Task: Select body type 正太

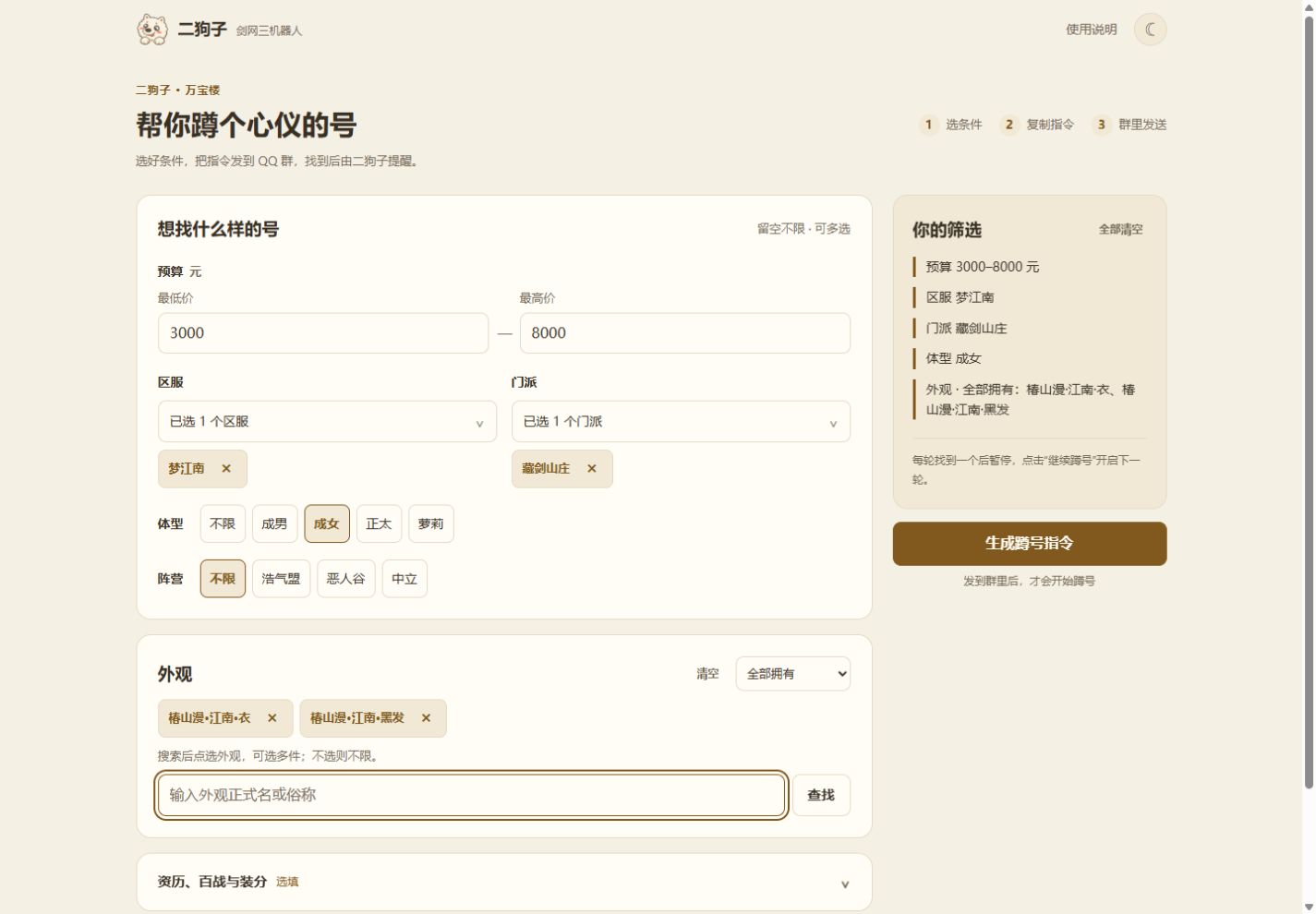Action: pyautogui.click(x=379, y=523)
